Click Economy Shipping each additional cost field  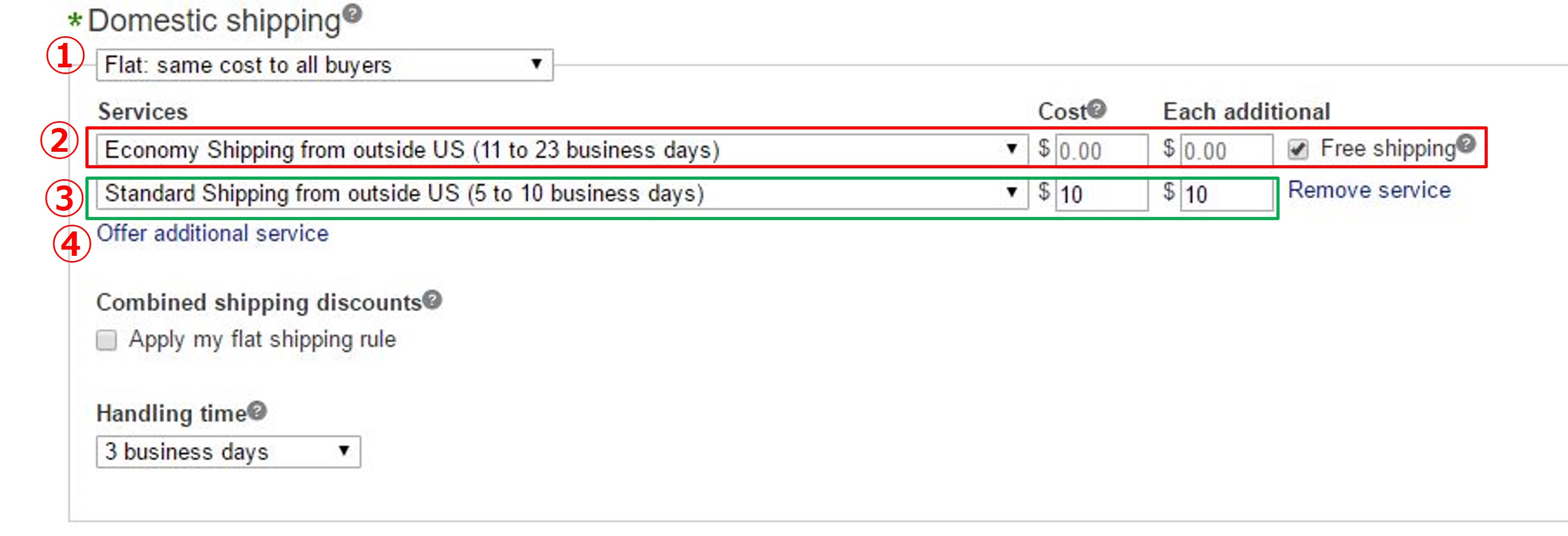[x=1227, y=150]
